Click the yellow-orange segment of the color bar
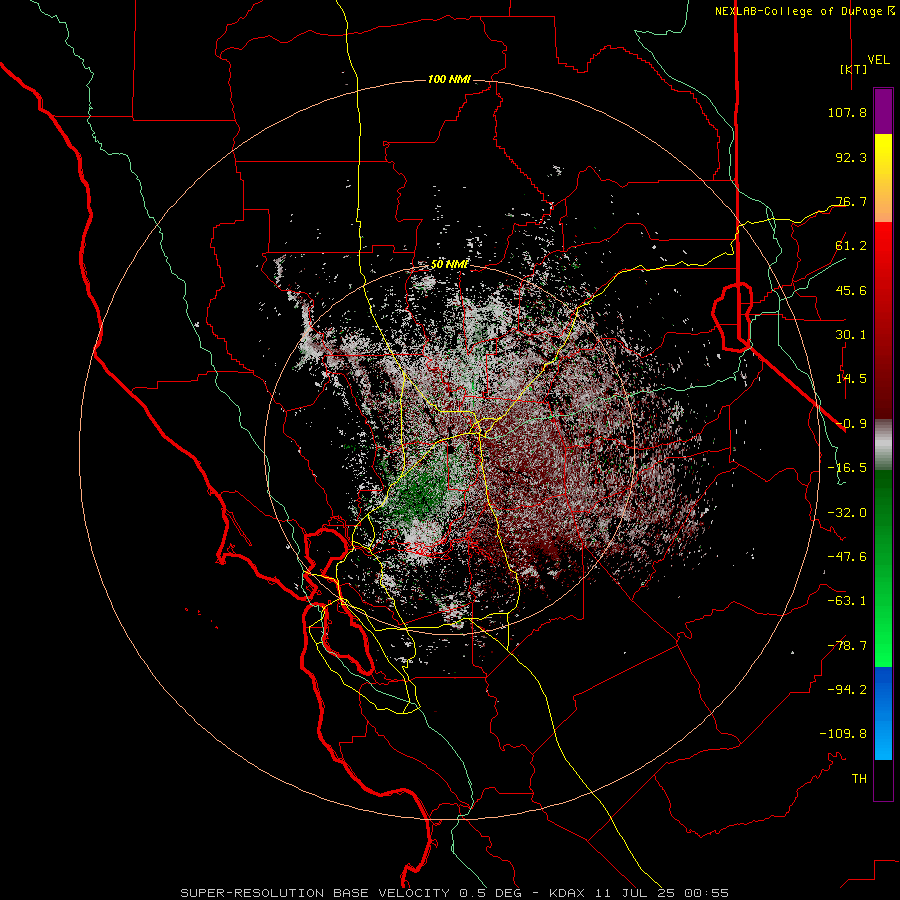 click(x=883, y=178)
